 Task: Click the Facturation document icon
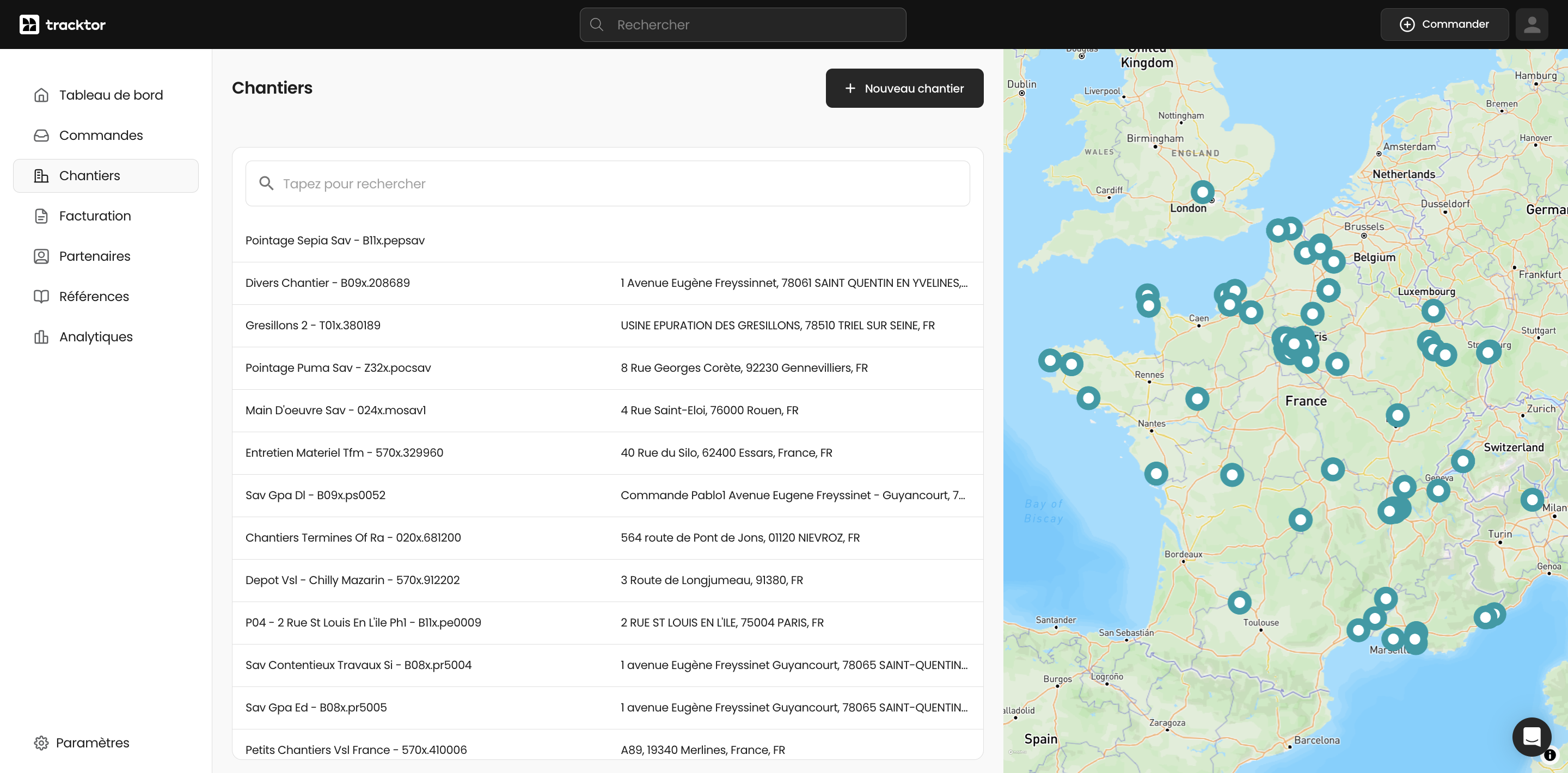tap(41, 216)
